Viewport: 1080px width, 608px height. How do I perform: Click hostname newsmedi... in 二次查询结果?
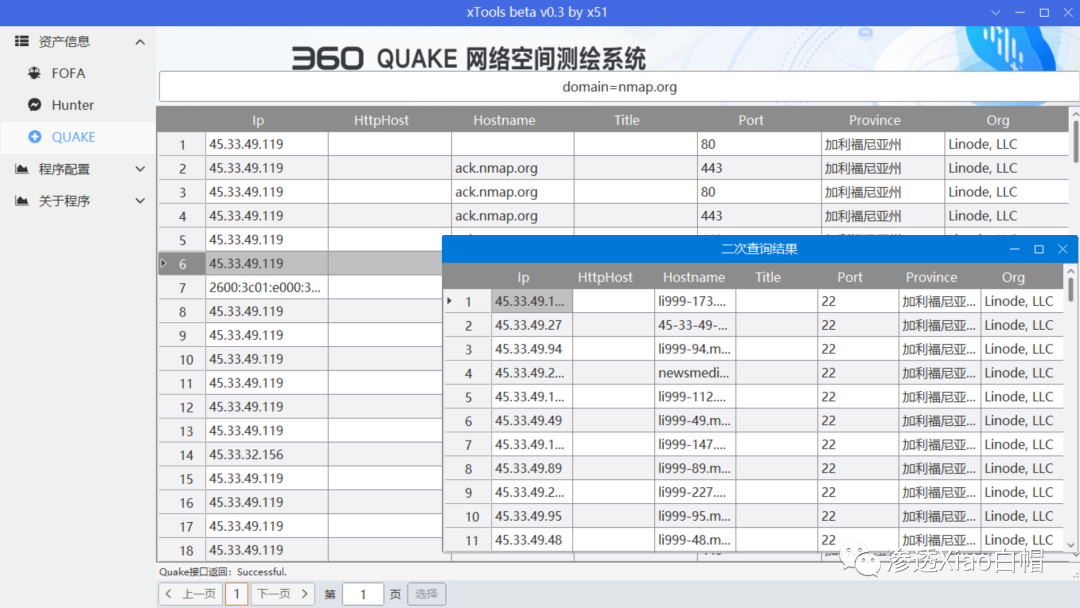point(694,373)
